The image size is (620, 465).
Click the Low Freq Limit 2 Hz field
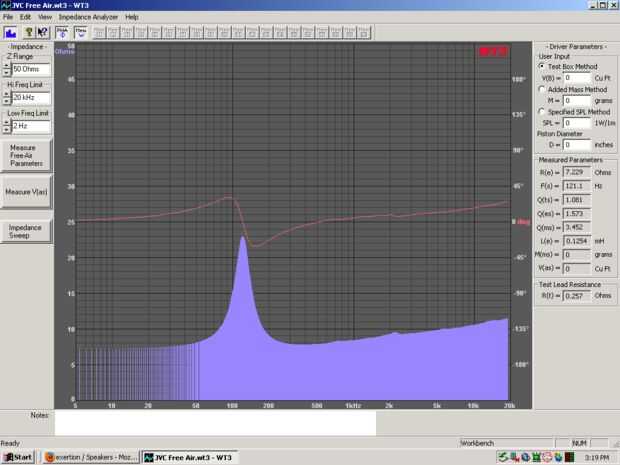tap(31, 126)
